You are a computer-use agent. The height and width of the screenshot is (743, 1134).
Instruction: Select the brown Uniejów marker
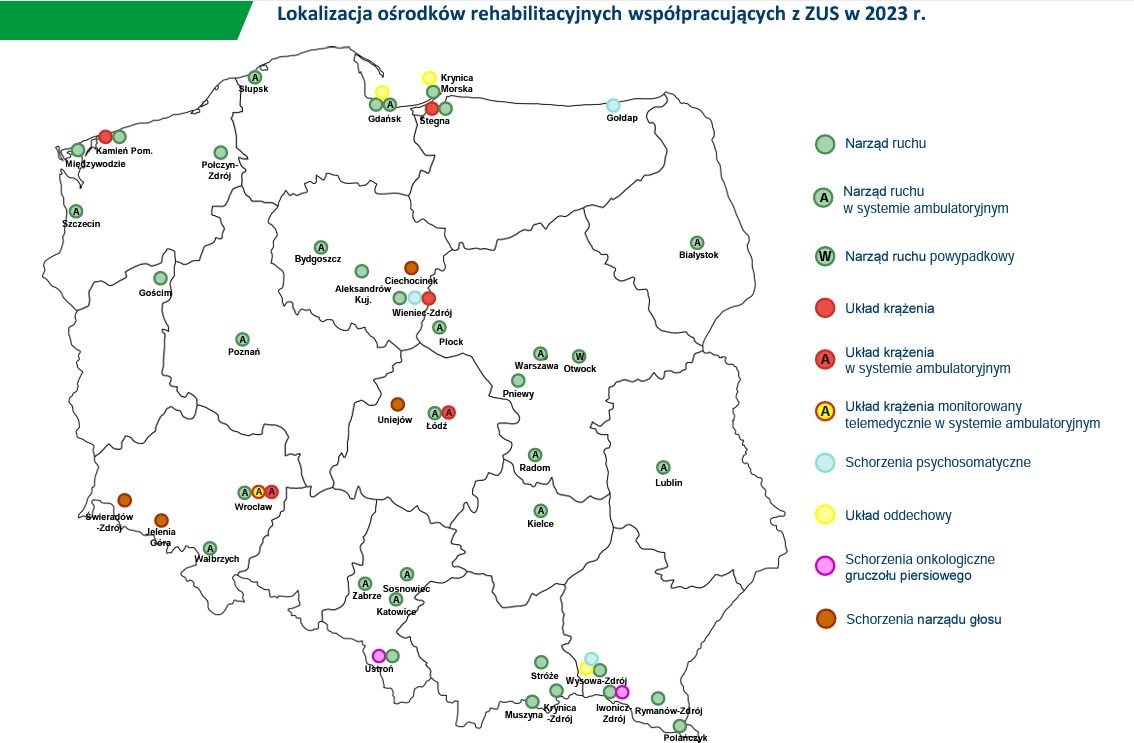point(397,405)
